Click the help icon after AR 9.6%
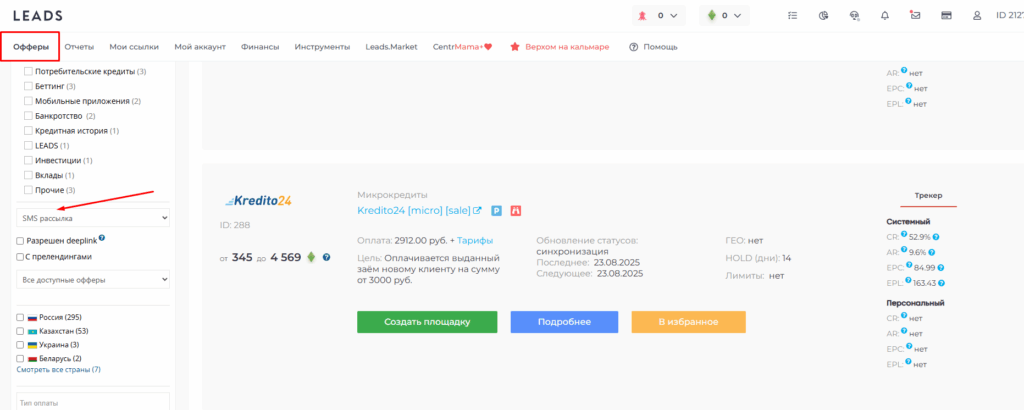 (x=931, y=252)
